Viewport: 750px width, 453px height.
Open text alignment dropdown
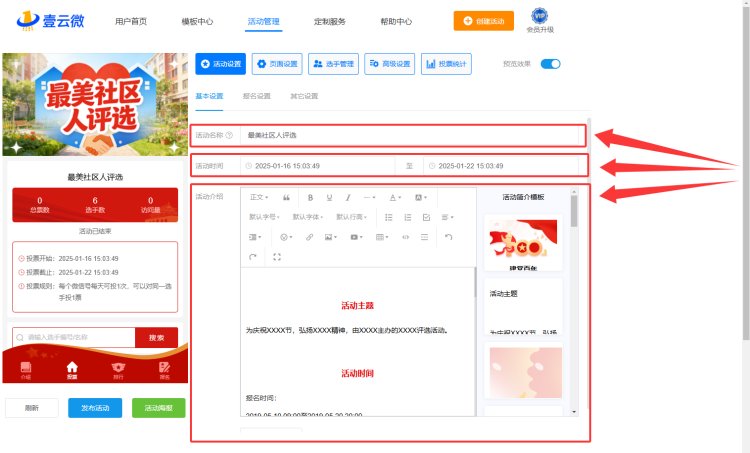(447, 217)
